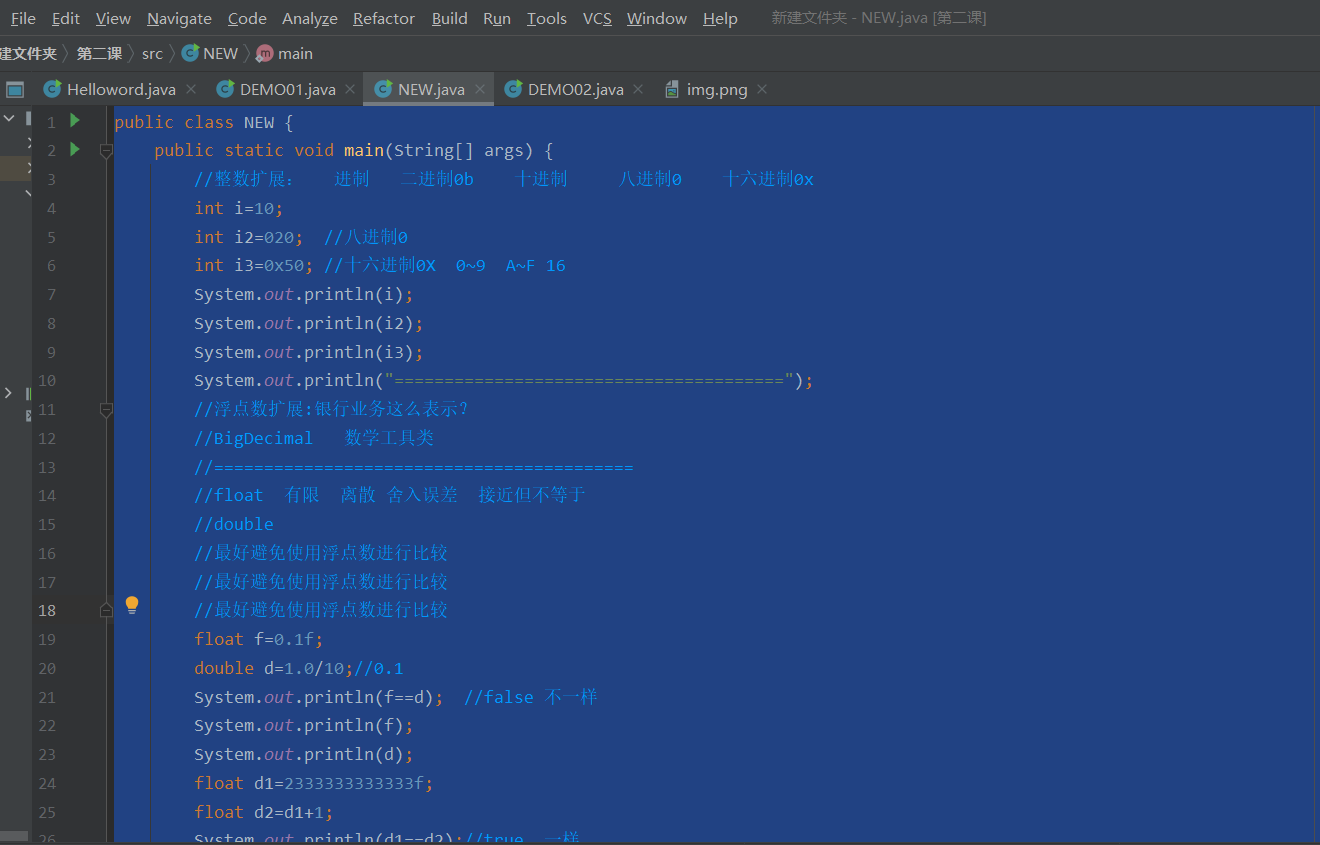Open the Run menu
The height and width of the screenshot is (845, 1320).
497,18
